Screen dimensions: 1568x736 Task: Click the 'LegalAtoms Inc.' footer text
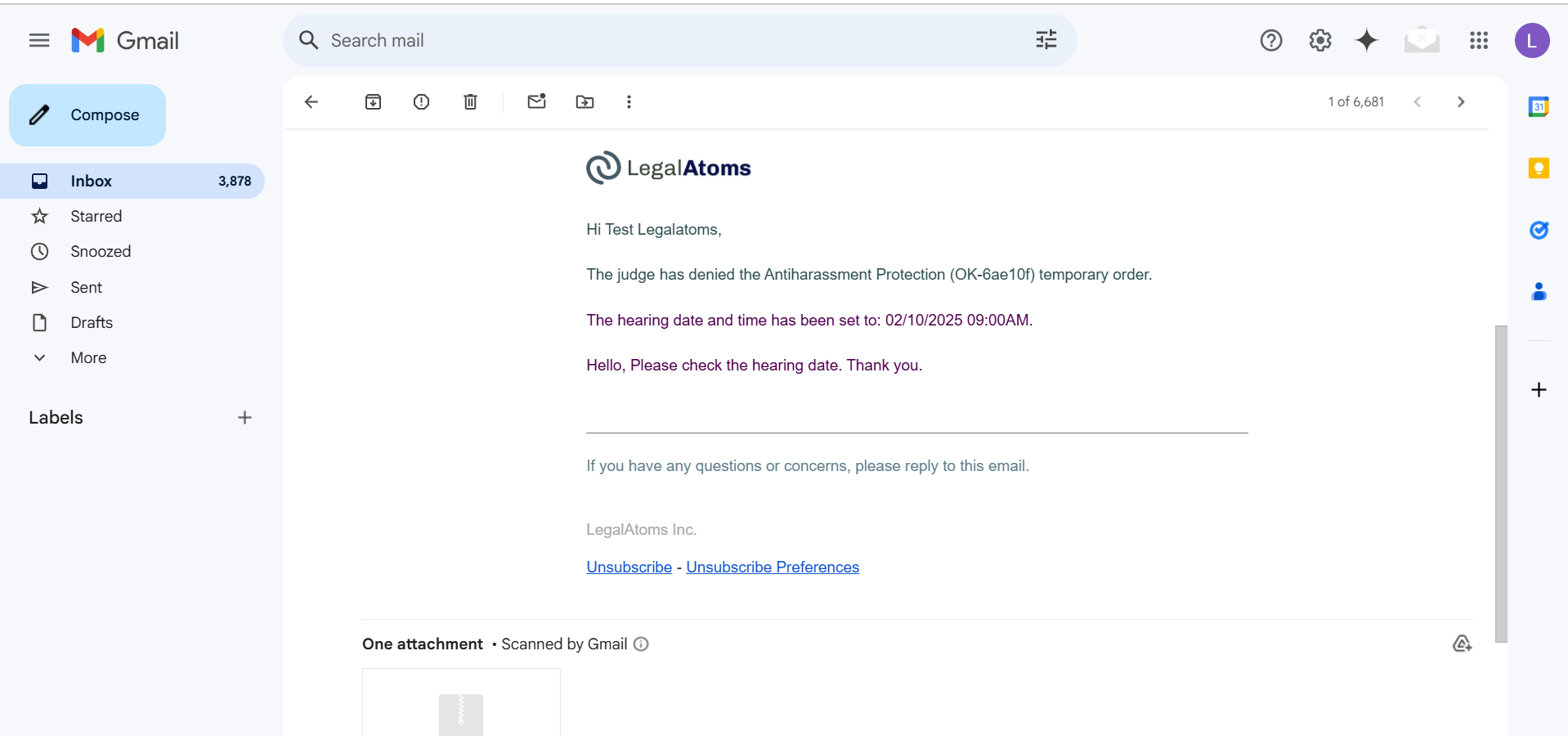(x=641, y=529)
